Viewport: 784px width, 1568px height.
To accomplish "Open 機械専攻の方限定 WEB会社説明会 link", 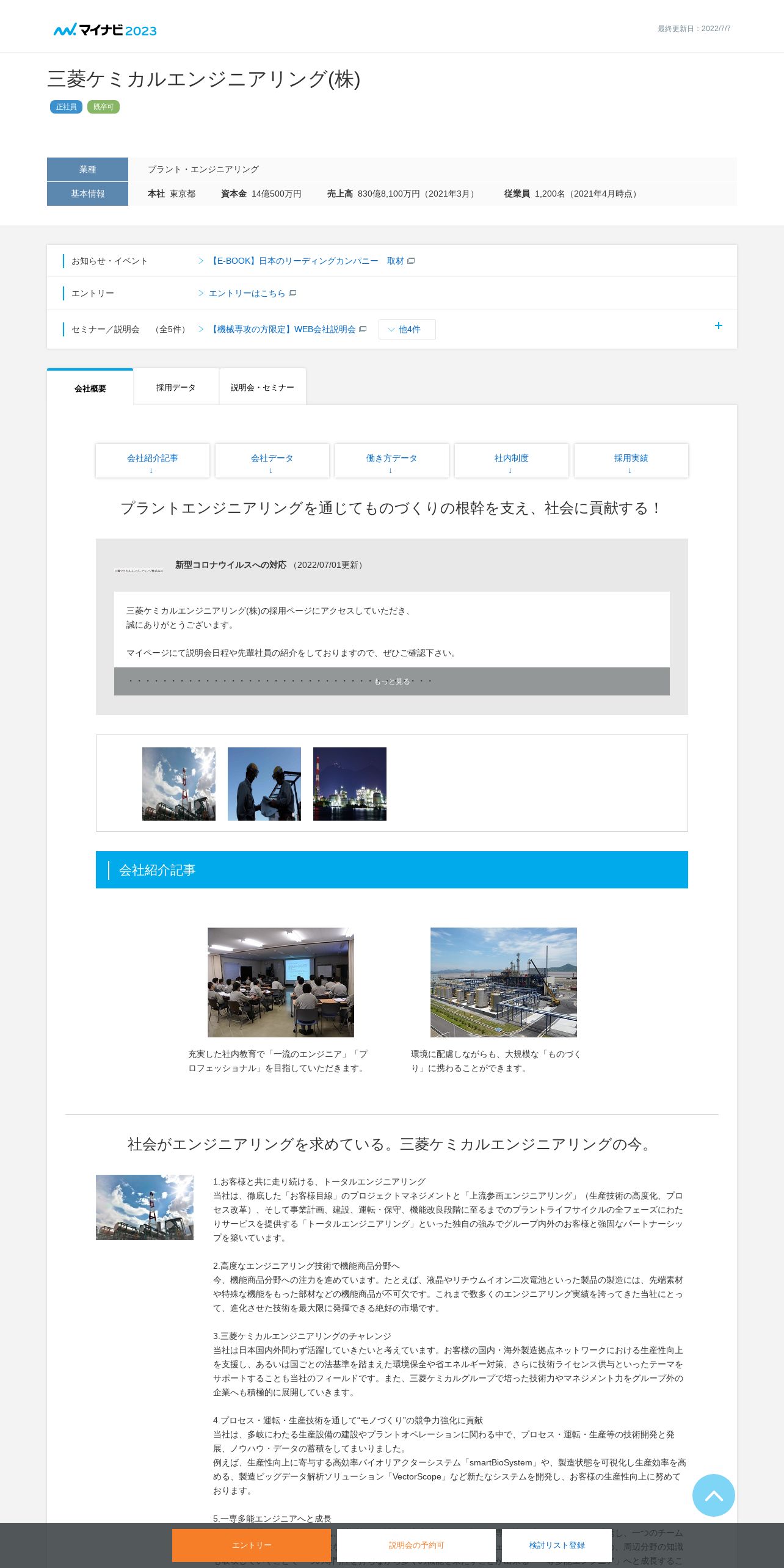I will [x=283, y=330].
